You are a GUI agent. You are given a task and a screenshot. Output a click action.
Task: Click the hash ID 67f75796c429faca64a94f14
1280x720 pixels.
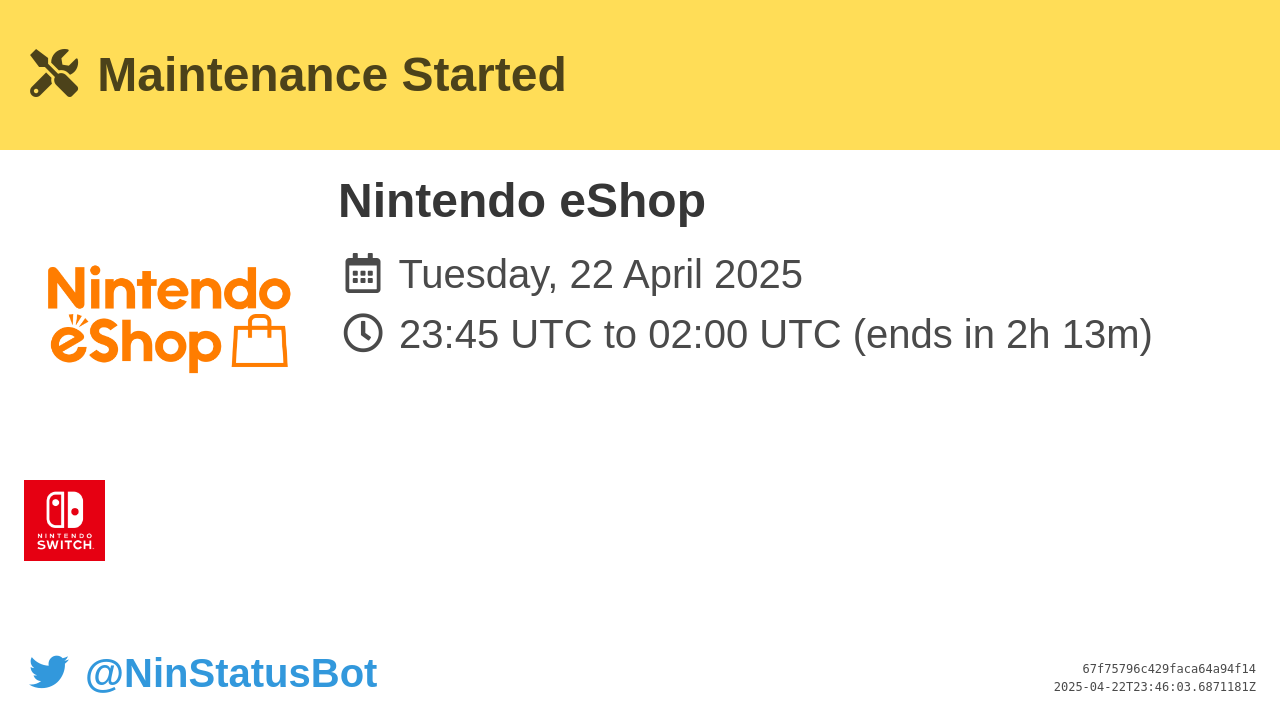[1169, 669]
